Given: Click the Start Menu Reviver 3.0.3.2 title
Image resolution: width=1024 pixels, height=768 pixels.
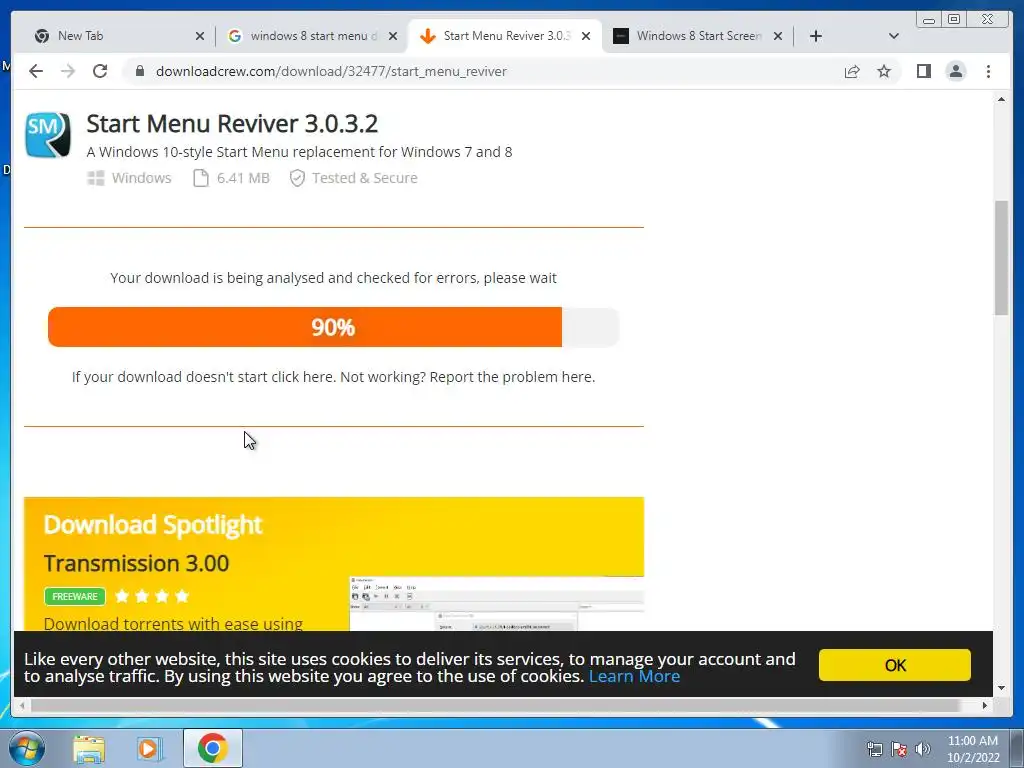Looking at the screenshot, I should 232,123.
